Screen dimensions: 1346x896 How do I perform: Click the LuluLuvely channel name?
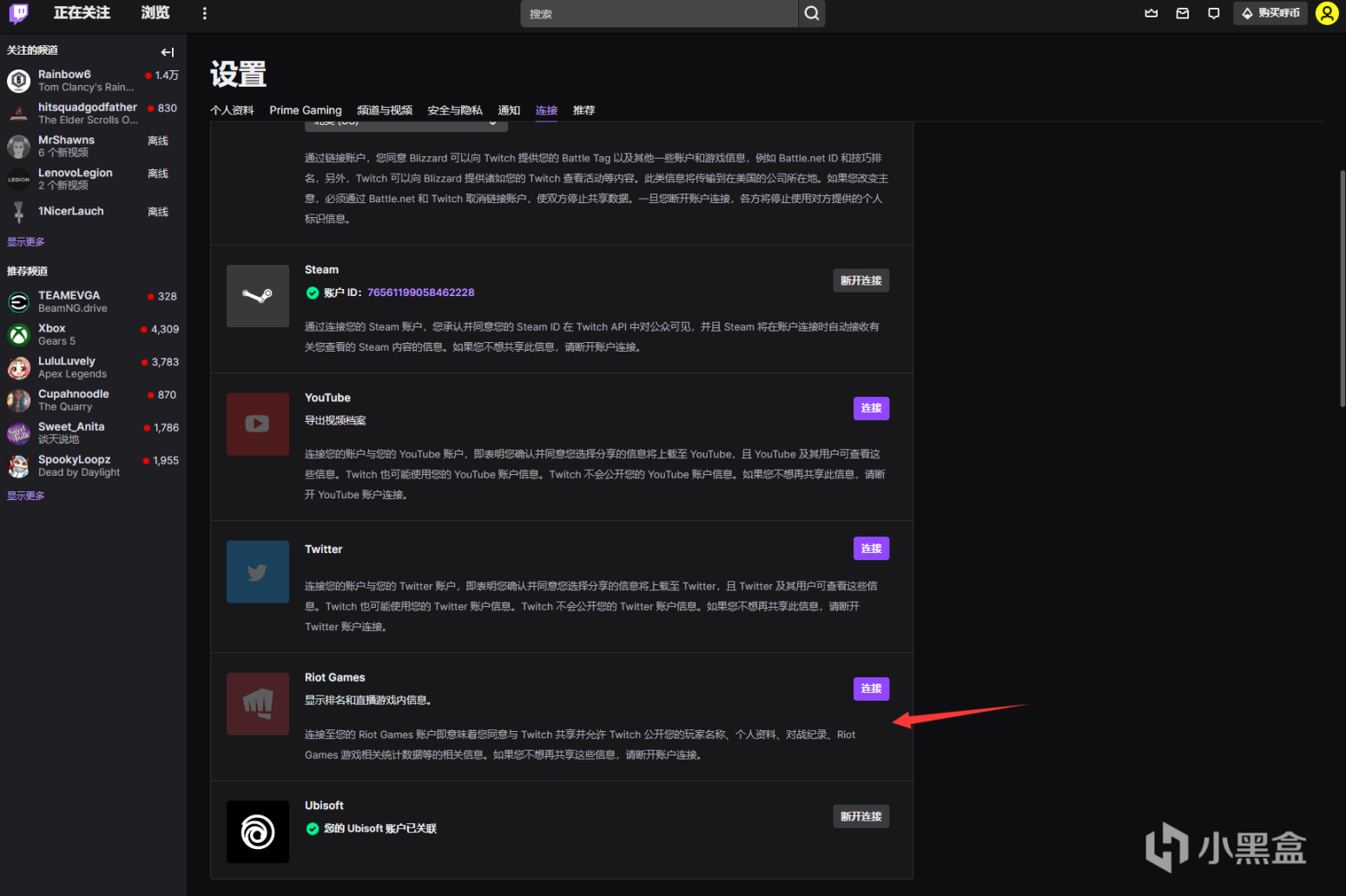point(67,361)
